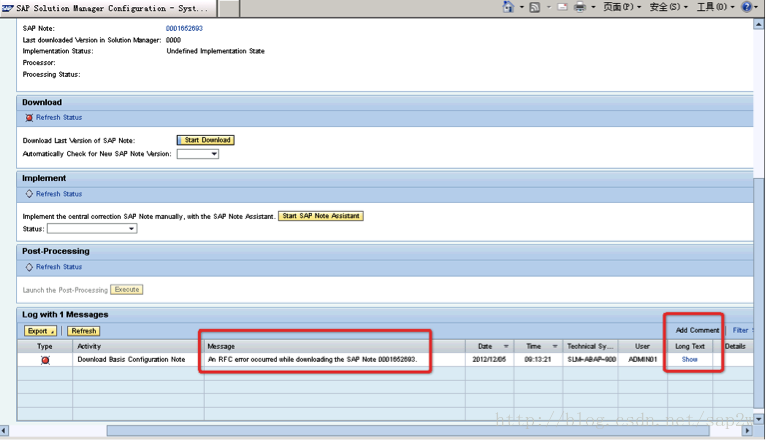Select the RFC error occurred message cell
766x440 pixels.
[x=335, y=359]
